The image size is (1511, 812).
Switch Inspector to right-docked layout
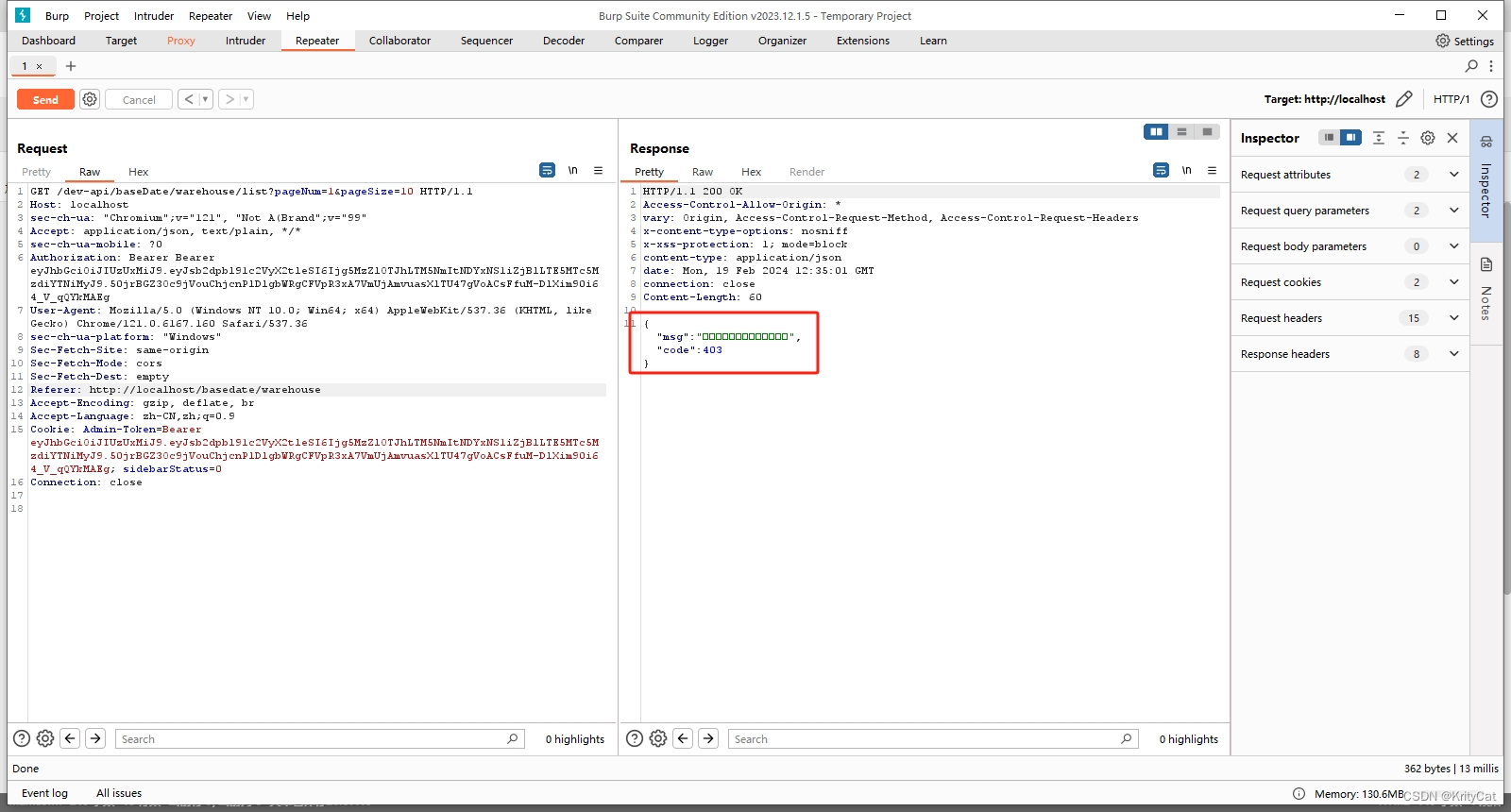pyautogui.click(x=1351, y=138)
